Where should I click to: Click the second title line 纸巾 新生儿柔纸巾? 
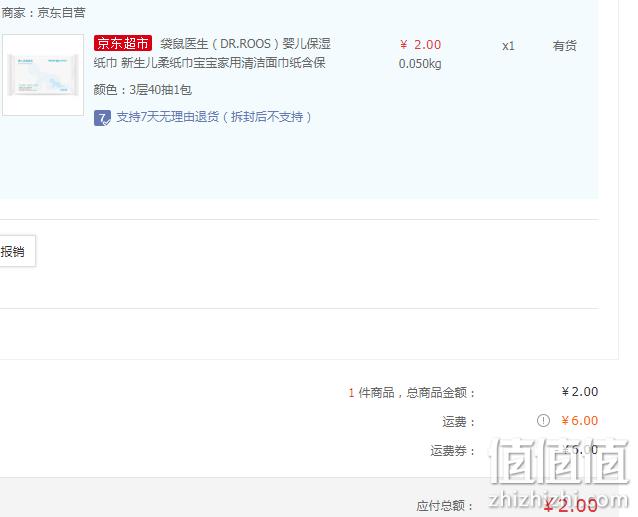[210, 63]
